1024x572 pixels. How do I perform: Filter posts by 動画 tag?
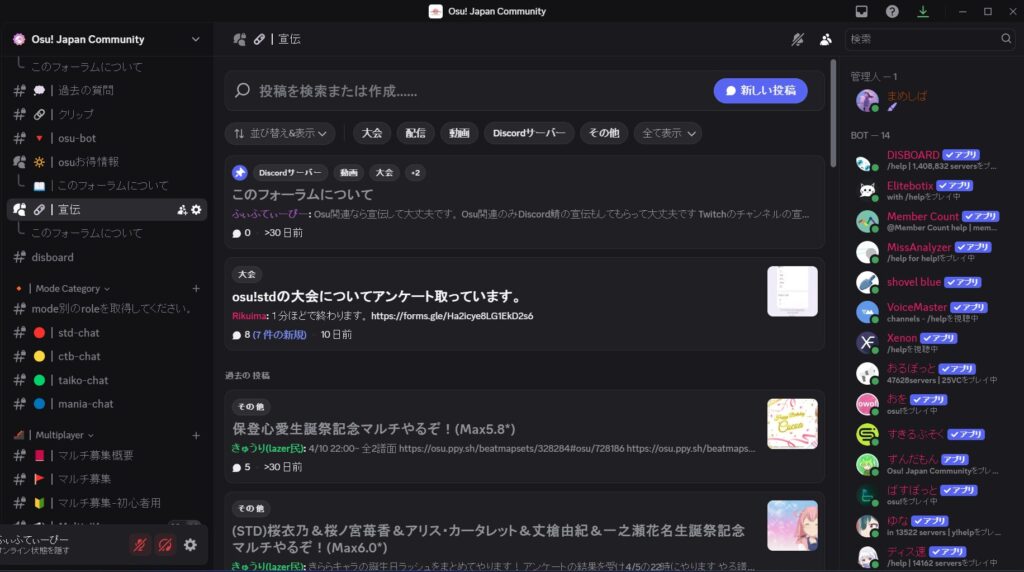[459, 133]
